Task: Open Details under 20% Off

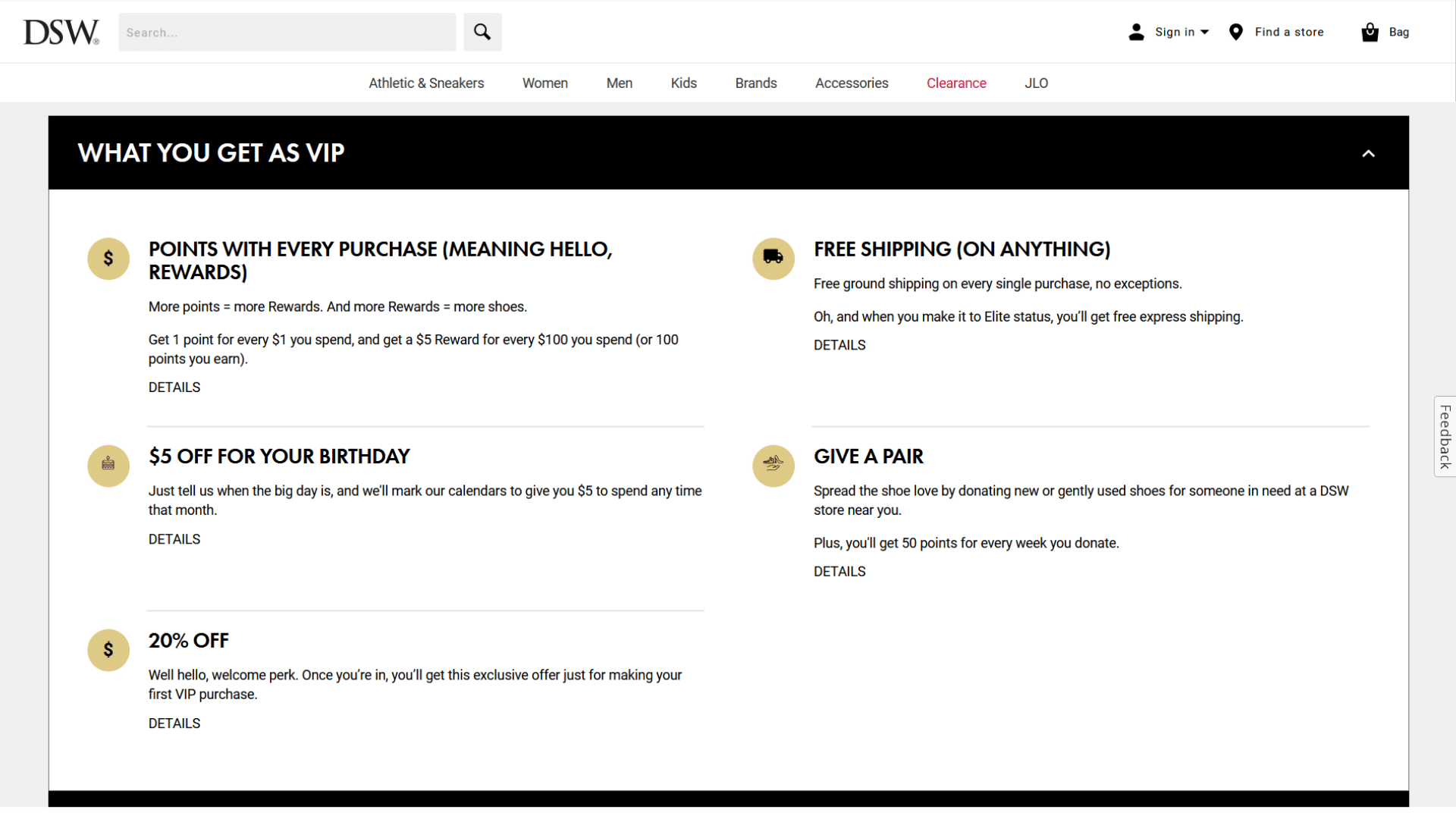Action: click(x=174, y=723)
